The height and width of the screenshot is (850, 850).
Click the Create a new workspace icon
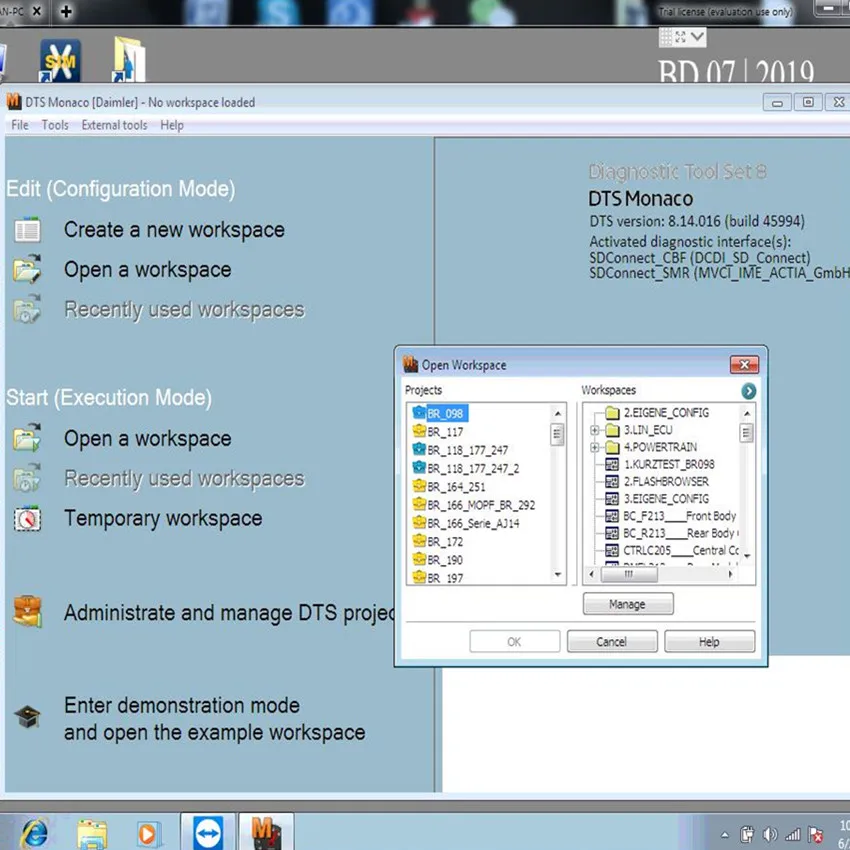pyautogui.click(x=27, y=230)
